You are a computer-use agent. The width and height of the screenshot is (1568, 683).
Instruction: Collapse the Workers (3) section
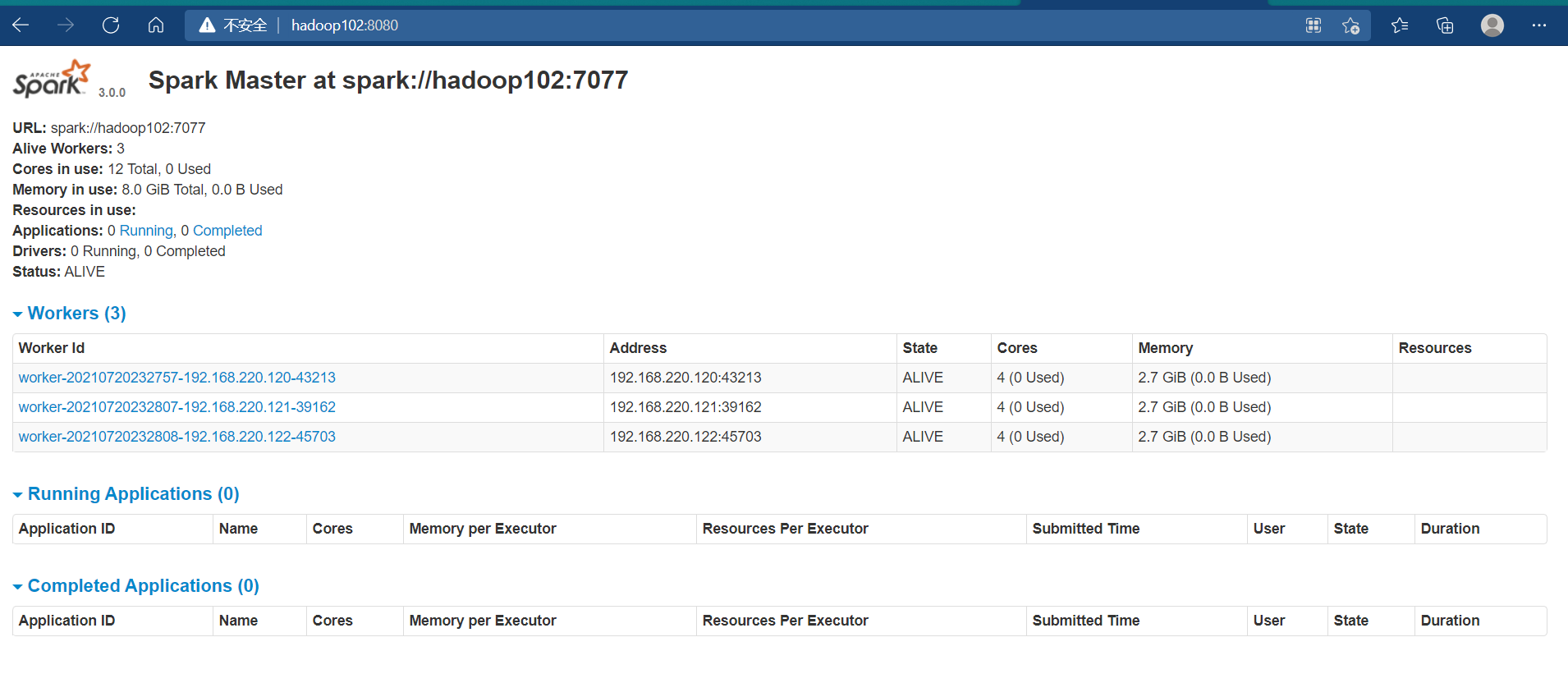tap(69, 313)
